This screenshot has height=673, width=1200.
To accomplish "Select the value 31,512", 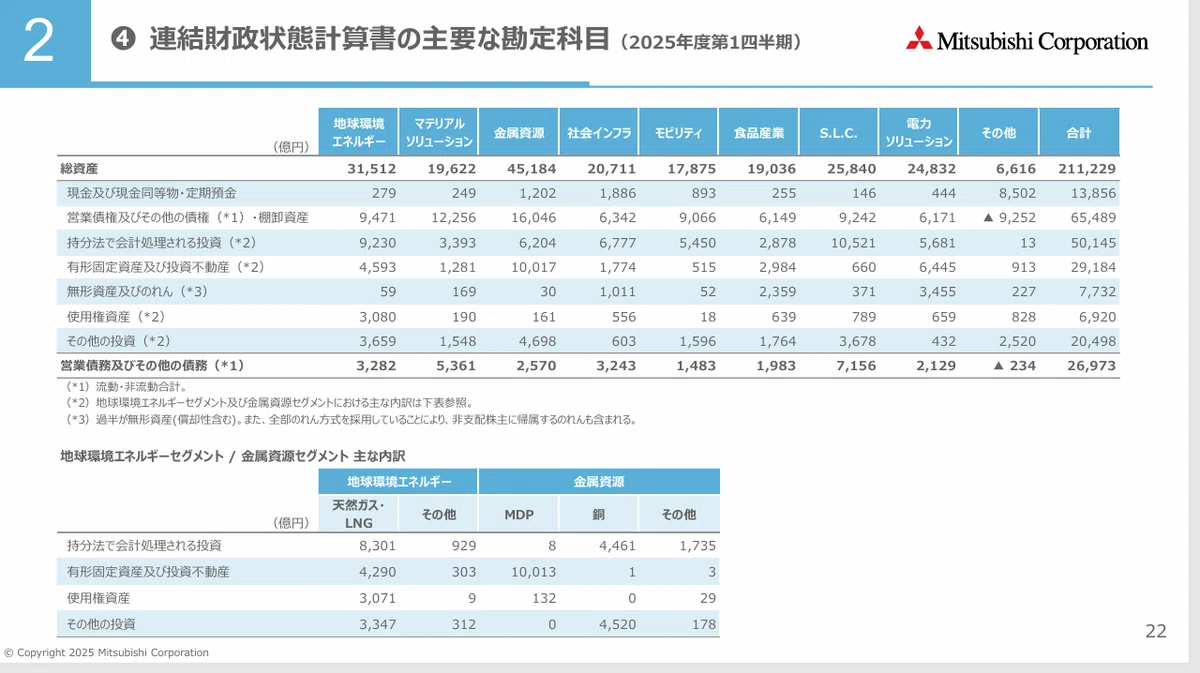I will coord(372,169).
